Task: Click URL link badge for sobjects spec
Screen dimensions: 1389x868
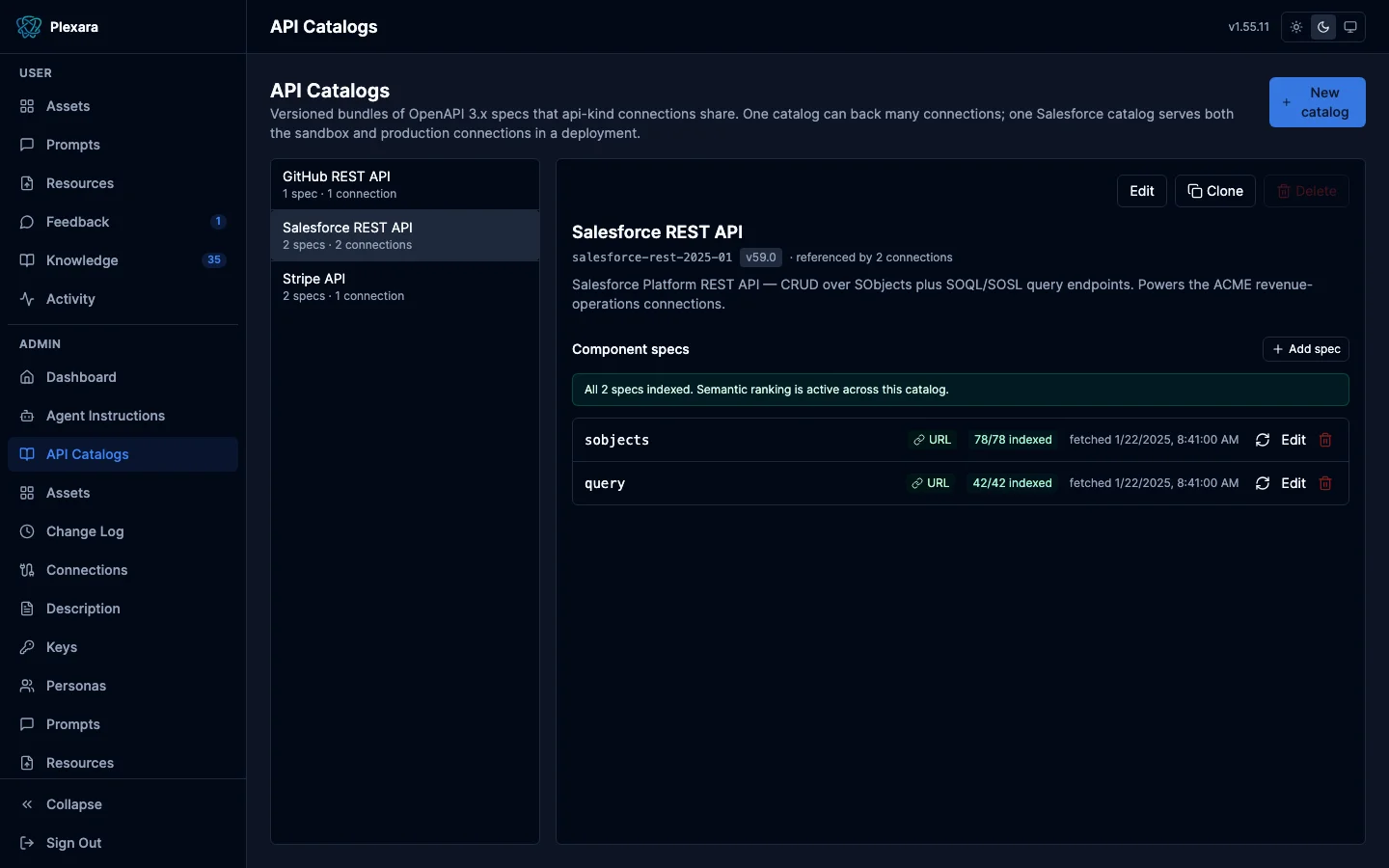Action: click(x=932, y=440)
